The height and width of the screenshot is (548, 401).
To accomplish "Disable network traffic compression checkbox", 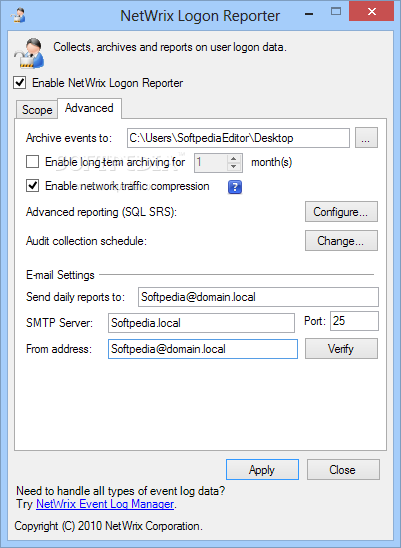I will click(33, 186).
